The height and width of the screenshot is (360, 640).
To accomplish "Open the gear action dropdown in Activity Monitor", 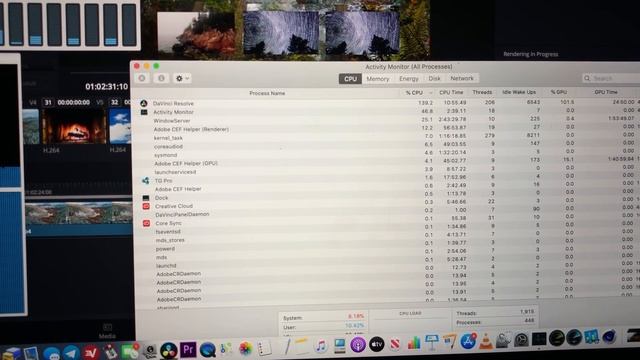I will pos(182,78).
